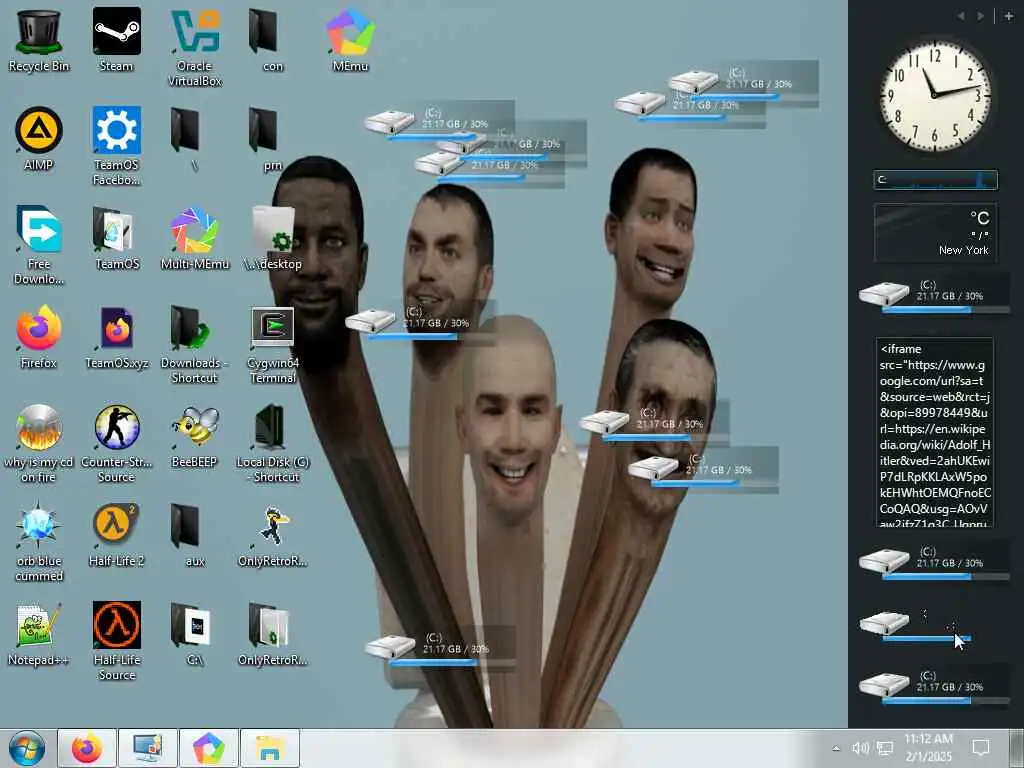This screenshot has height=768, width=1024.
Task: Click drive gadget below the iframe note
Action: pyautogui.click(x=934, y=562)
